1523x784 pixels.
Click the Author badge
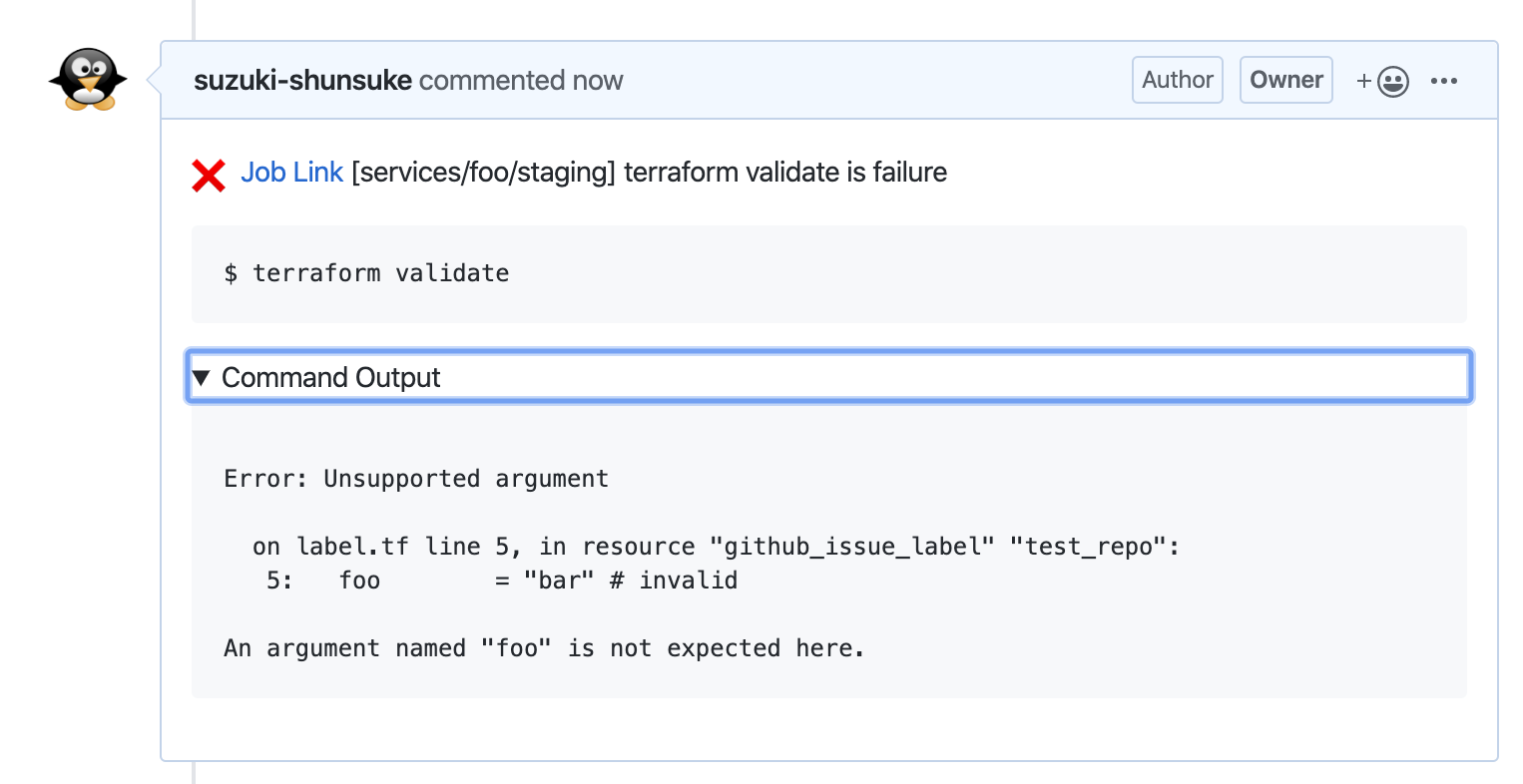pyautogui.click(x=1178, y=80)
